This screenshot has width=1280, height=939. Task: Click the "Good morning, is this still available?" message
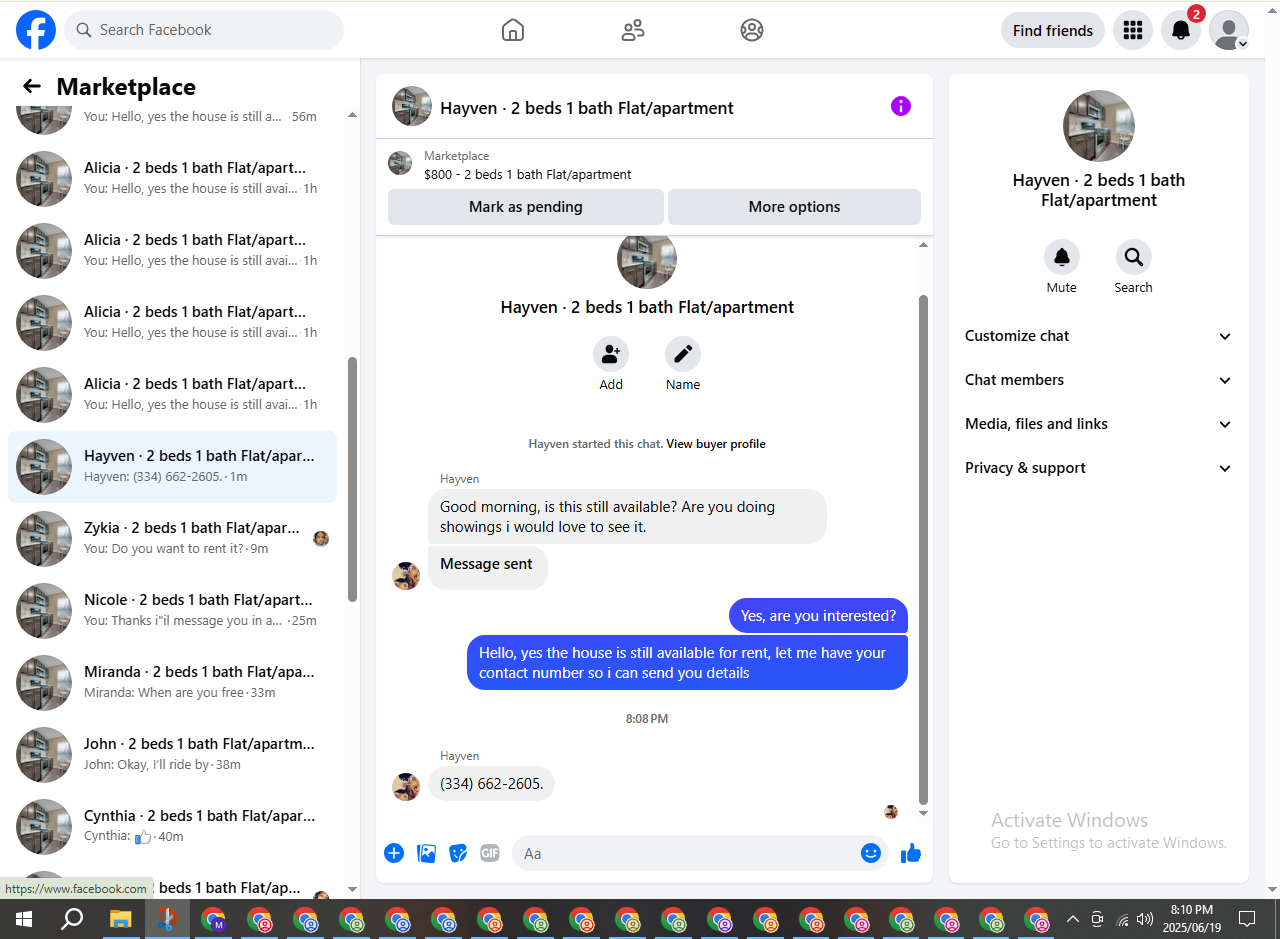click(x=627, y=517)
